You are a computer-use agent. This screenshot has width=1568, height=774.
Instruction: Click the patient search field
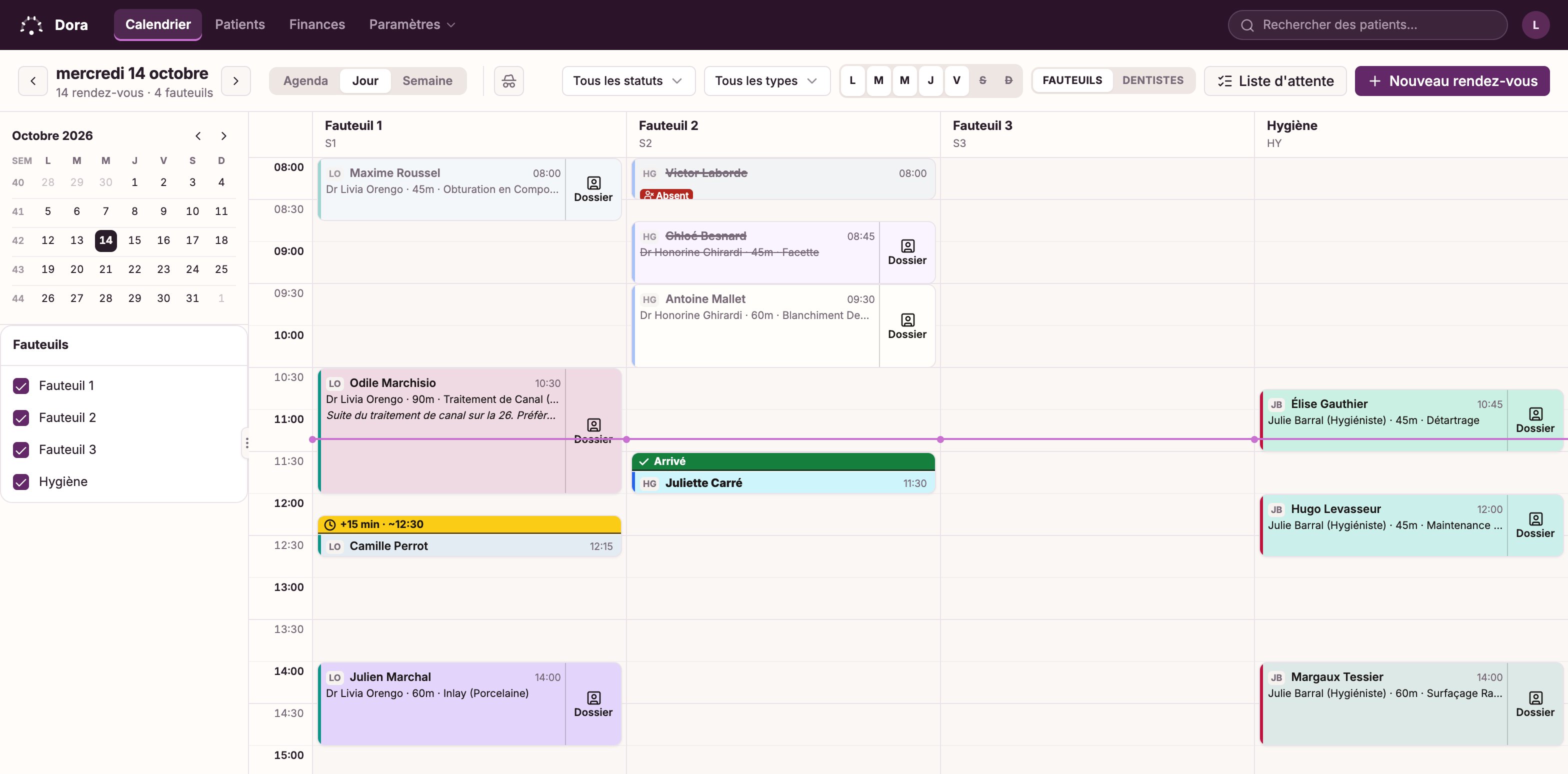coord(1367,25)
